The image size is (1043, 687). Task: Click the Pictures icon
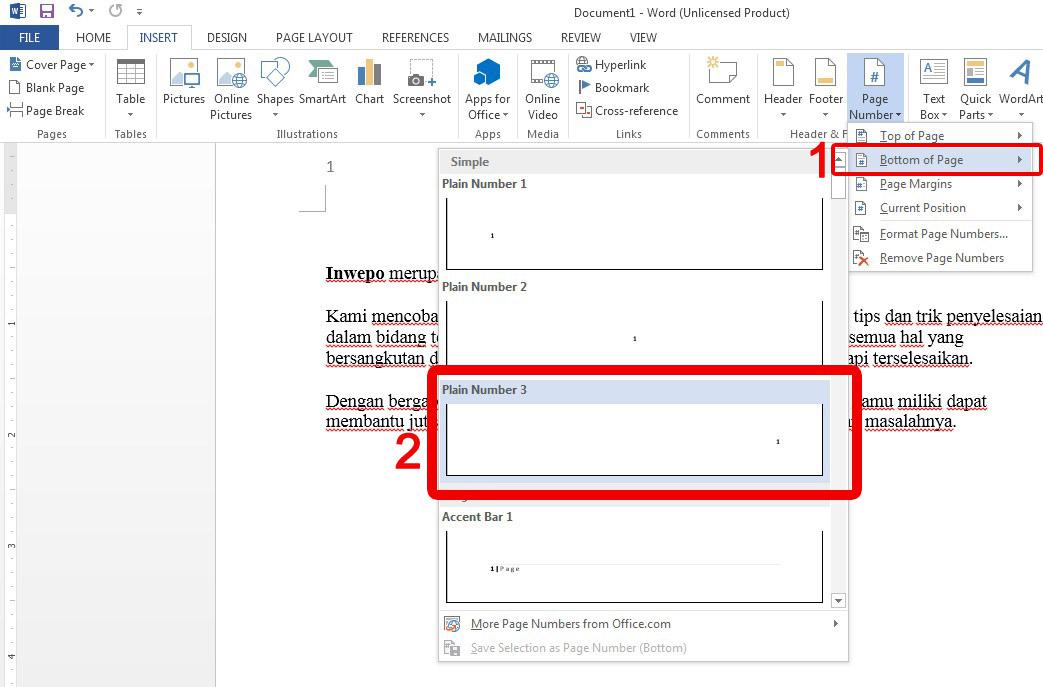click(184, 81)
